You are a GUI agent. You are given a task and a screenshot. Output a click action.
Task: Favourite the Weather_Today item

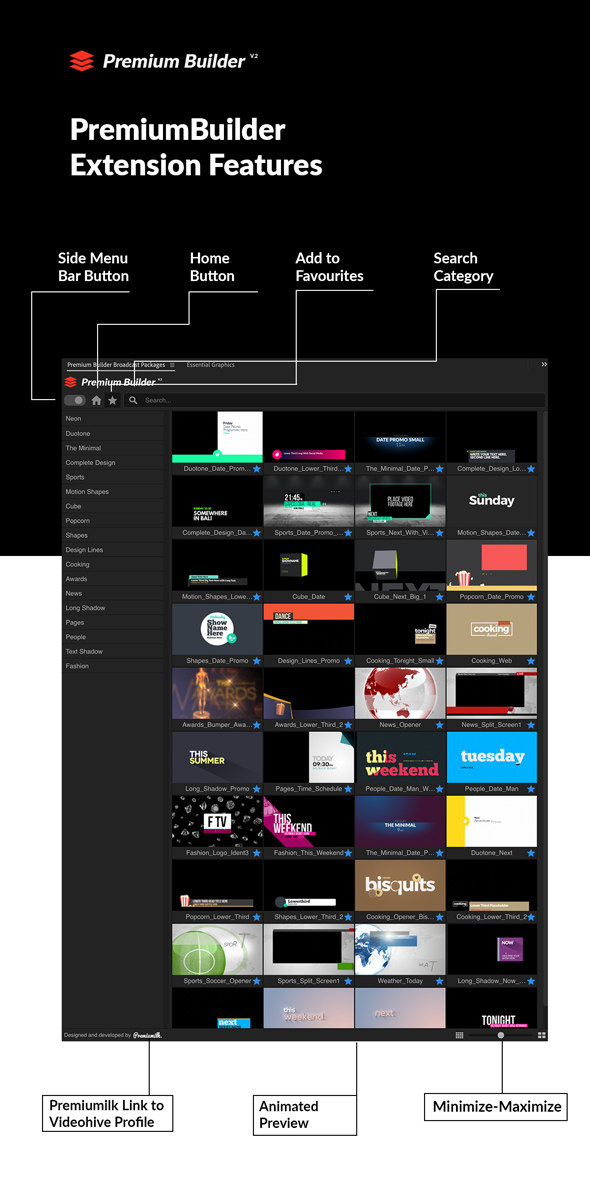[439, 980]
